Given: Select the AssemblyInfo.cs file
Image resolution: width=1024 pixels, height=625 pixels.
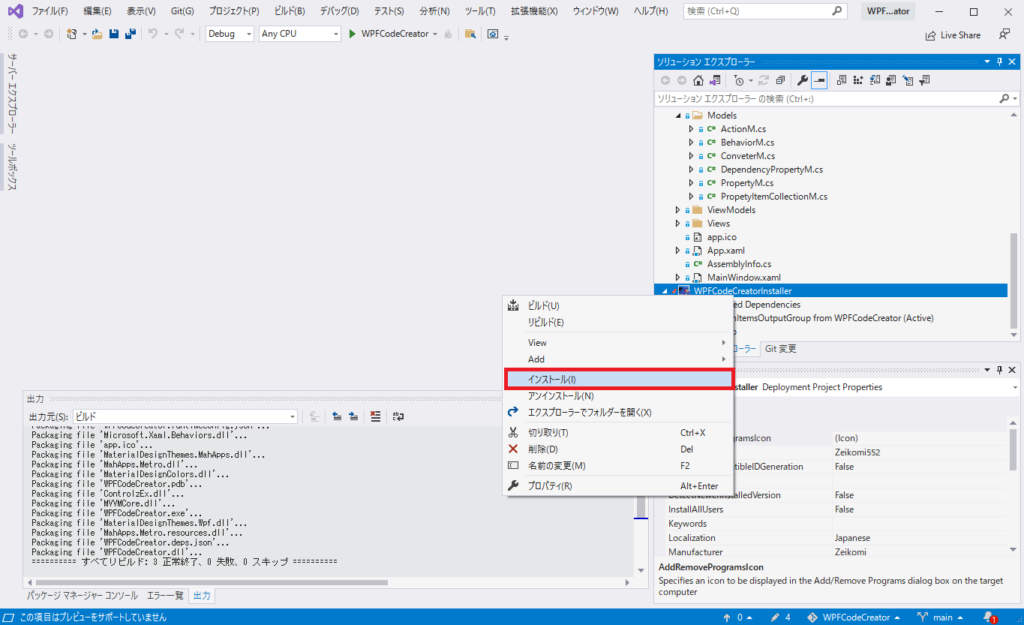Looking at the screenshot, I should 739,264.
